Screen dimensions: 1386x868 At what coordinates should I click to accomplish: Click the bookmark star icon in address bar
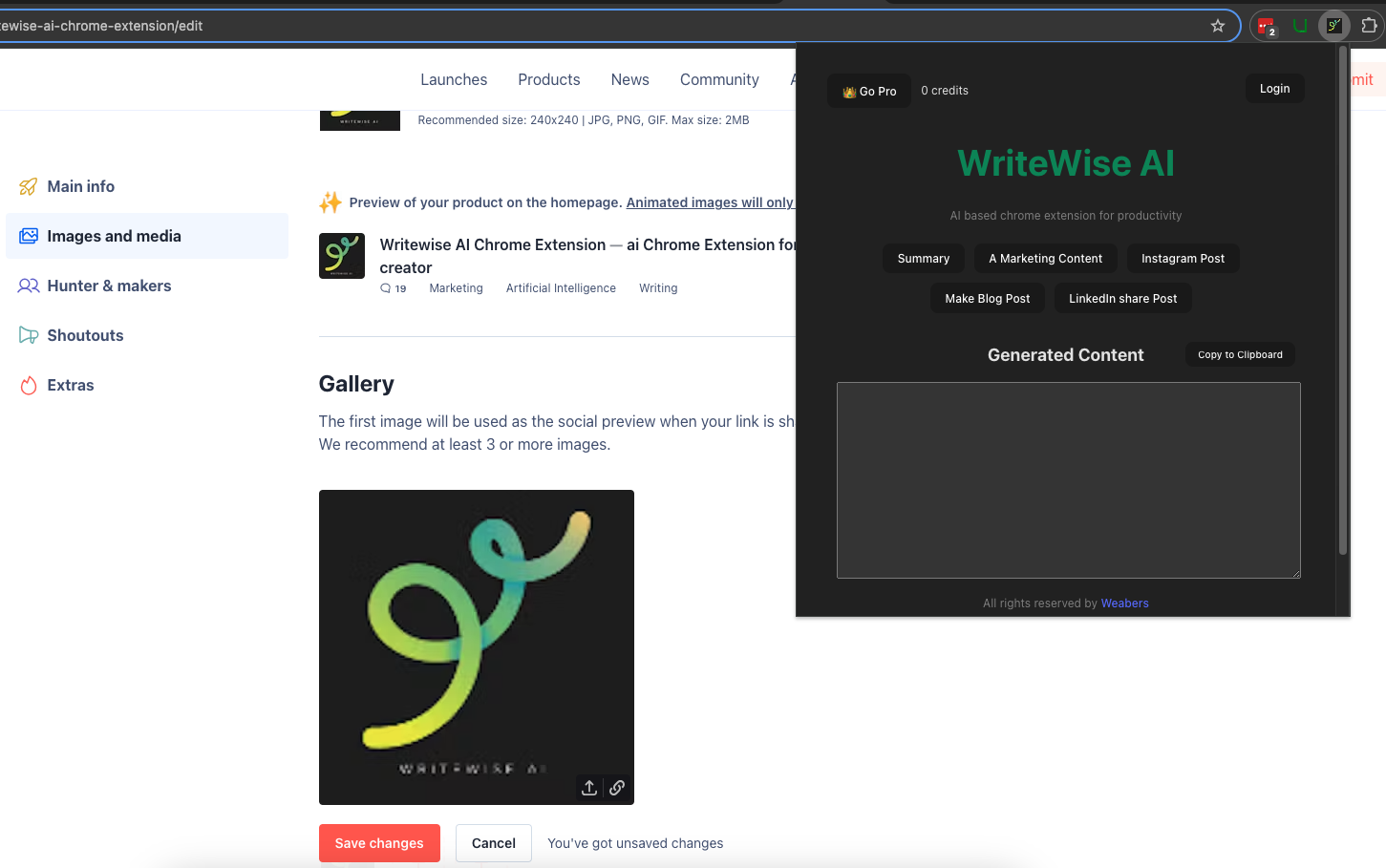(1217, 26)
